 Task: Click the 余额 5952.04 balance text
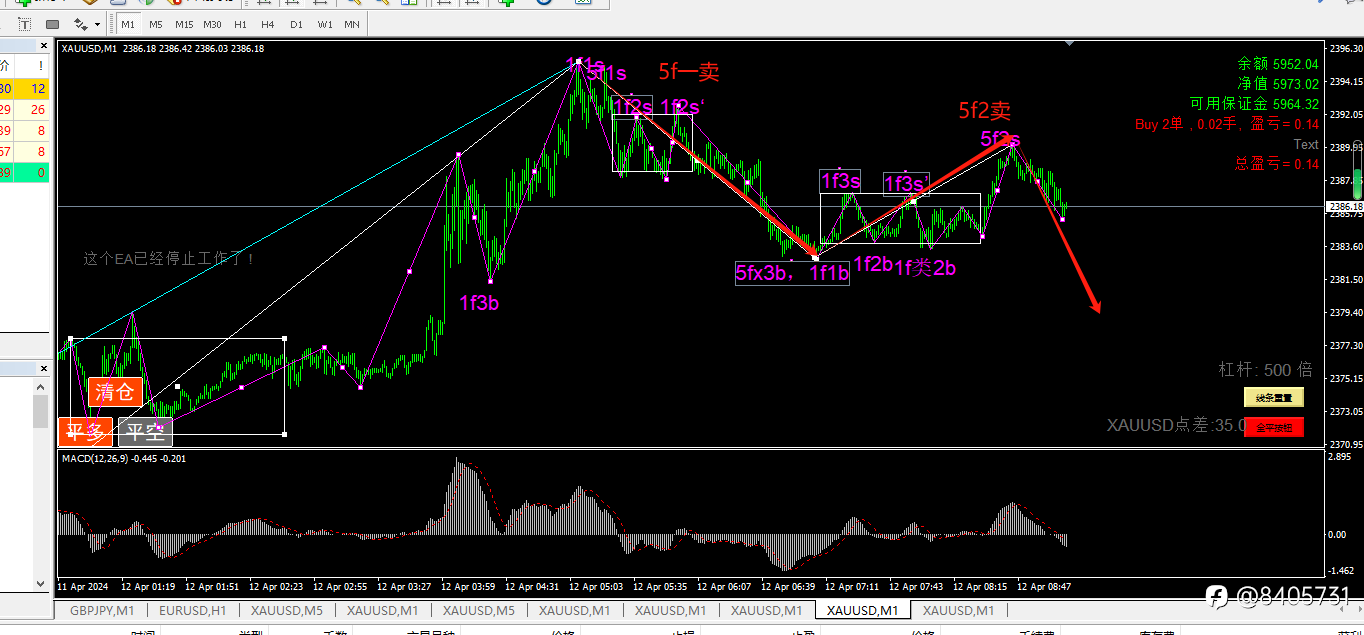[x=1278, y=63]
